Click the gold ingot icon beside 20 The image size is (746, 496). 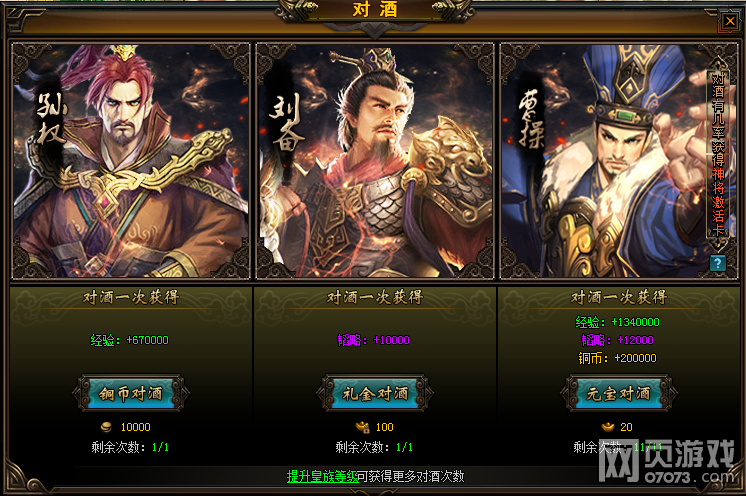pos(608,427)
